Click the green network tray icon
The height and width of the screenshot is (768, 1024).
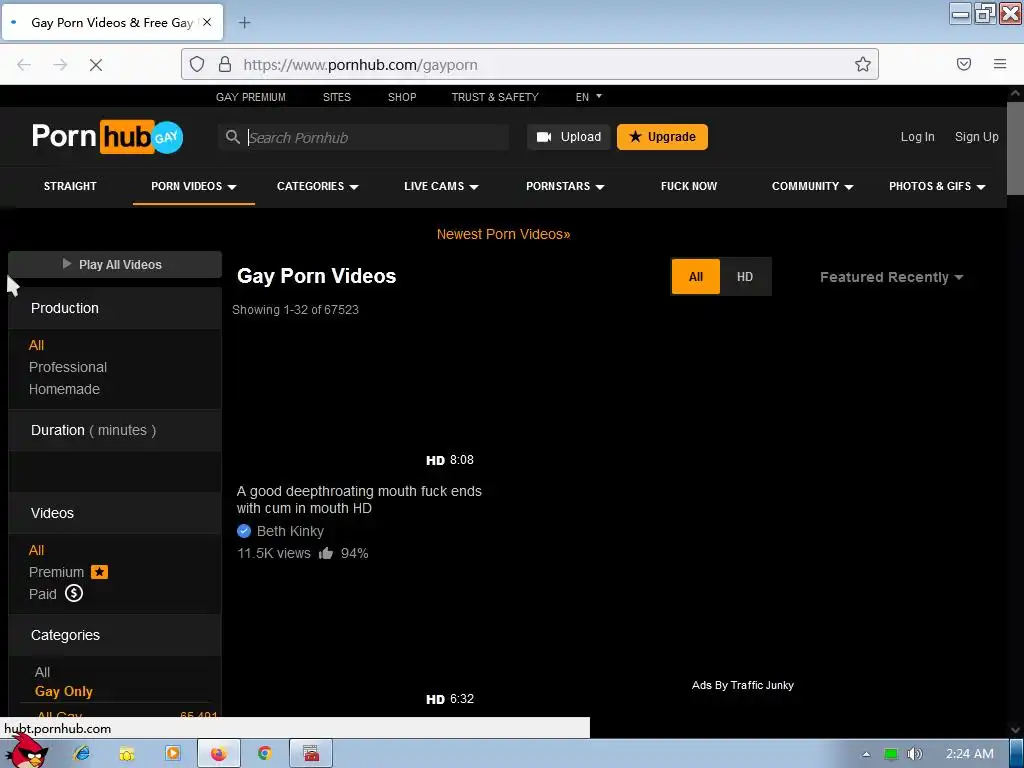(x=891, y=754)
